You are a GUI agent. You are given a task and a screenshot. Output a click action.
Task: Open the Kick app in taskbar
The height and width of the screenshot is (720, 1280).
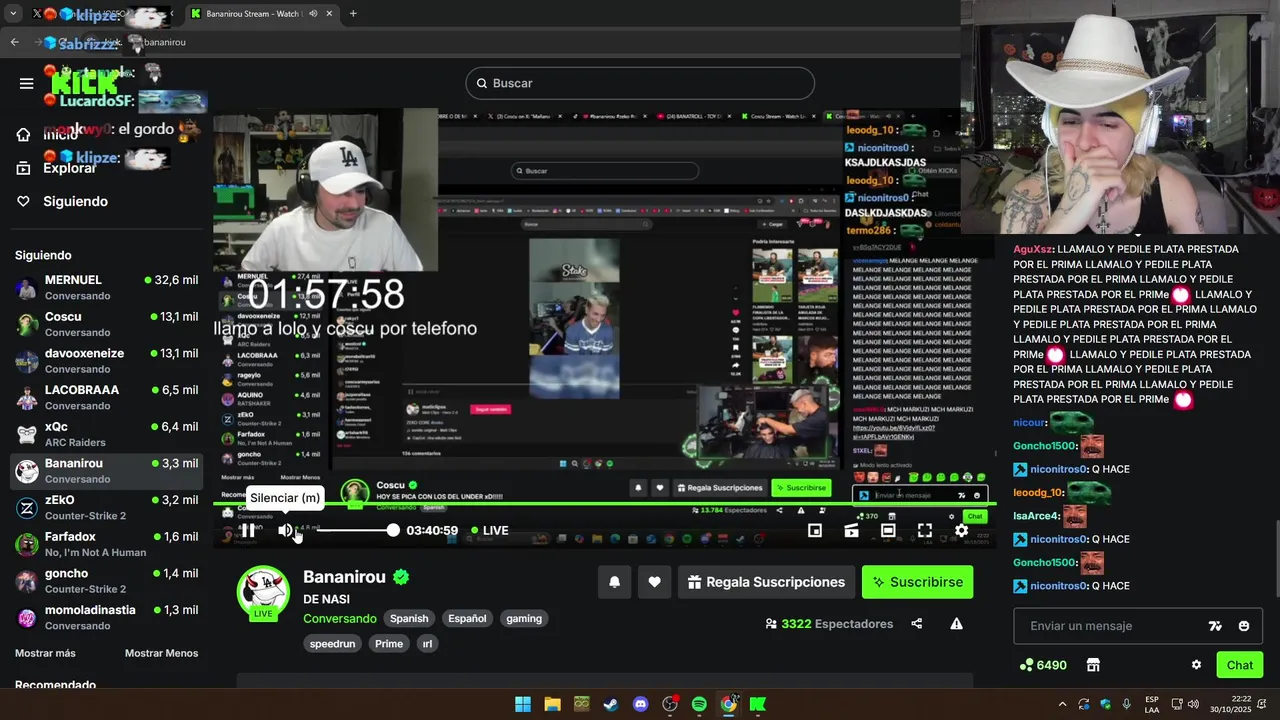click(x=758, y=704)
